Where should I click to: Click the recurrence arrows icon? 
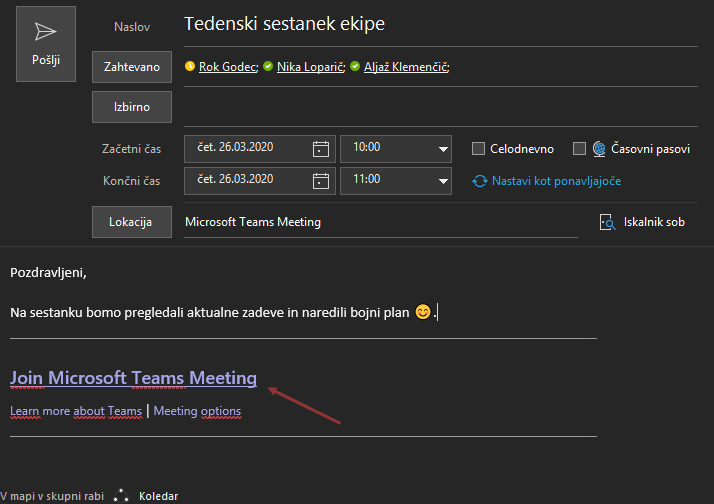tap(479, 181)
